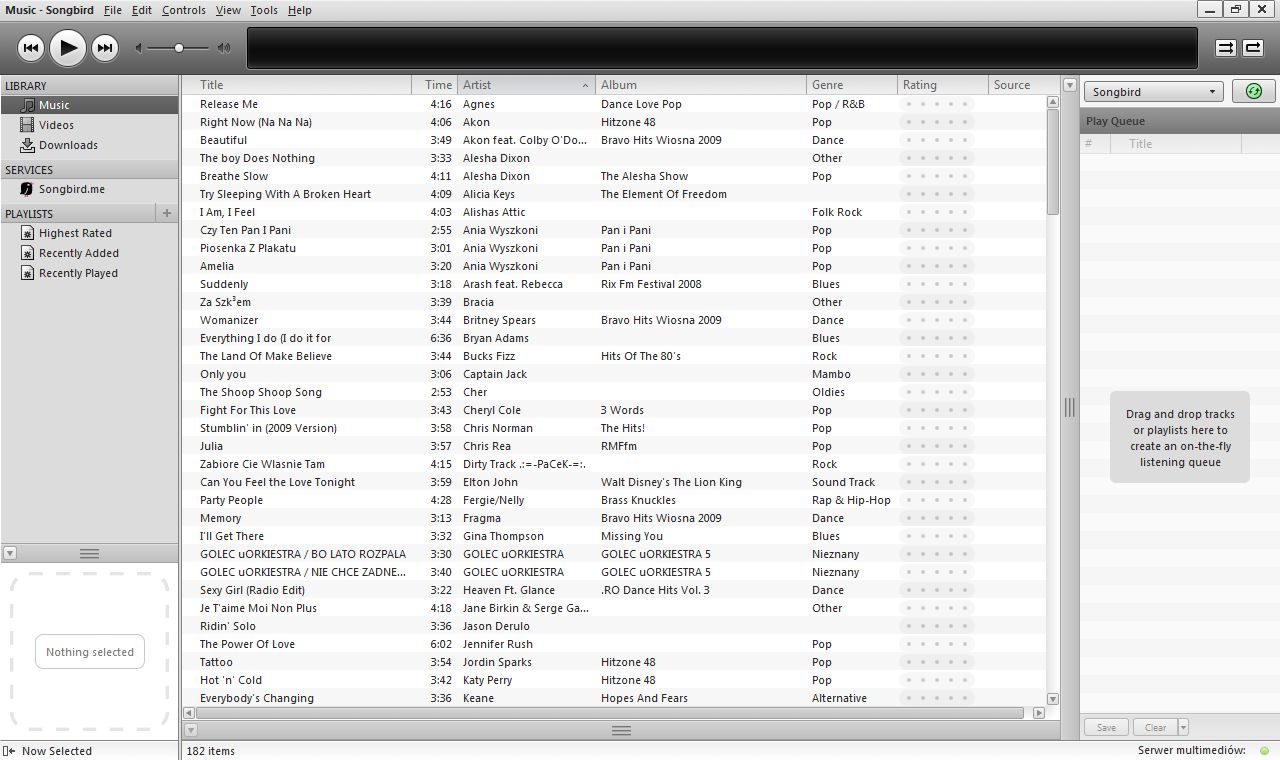The height and width of the screenshot is (760, 1280).
Task: Select the artist cell Britney Spears
Action: click(499, 320)
